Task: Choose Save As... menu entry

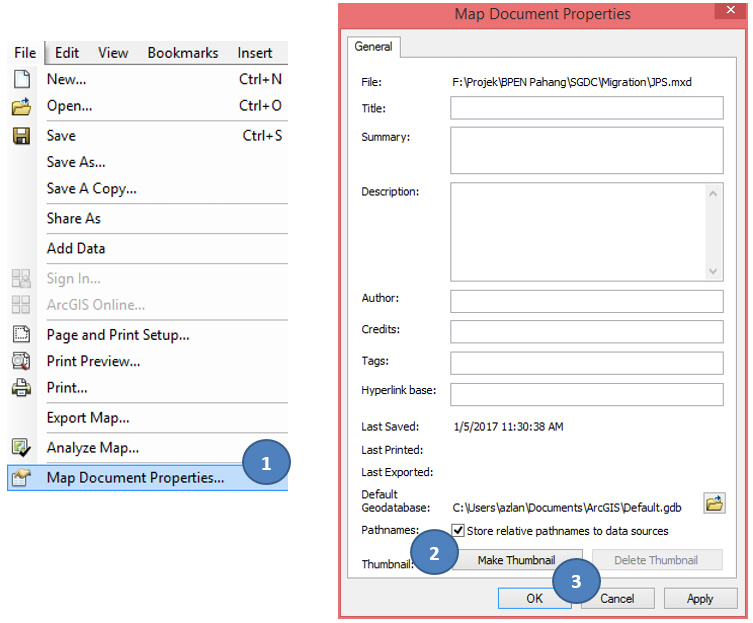Action: pos(147,162)
